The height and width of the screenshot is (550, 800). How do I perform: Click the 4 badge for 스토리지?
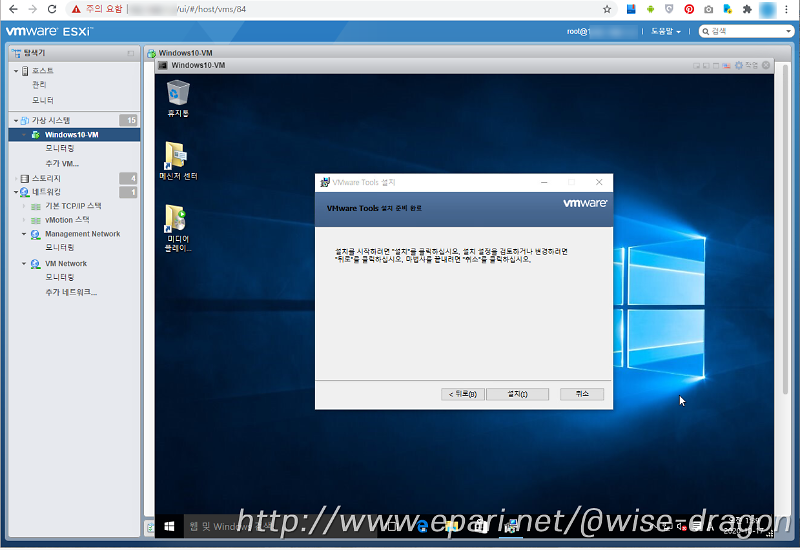(128, 178)
